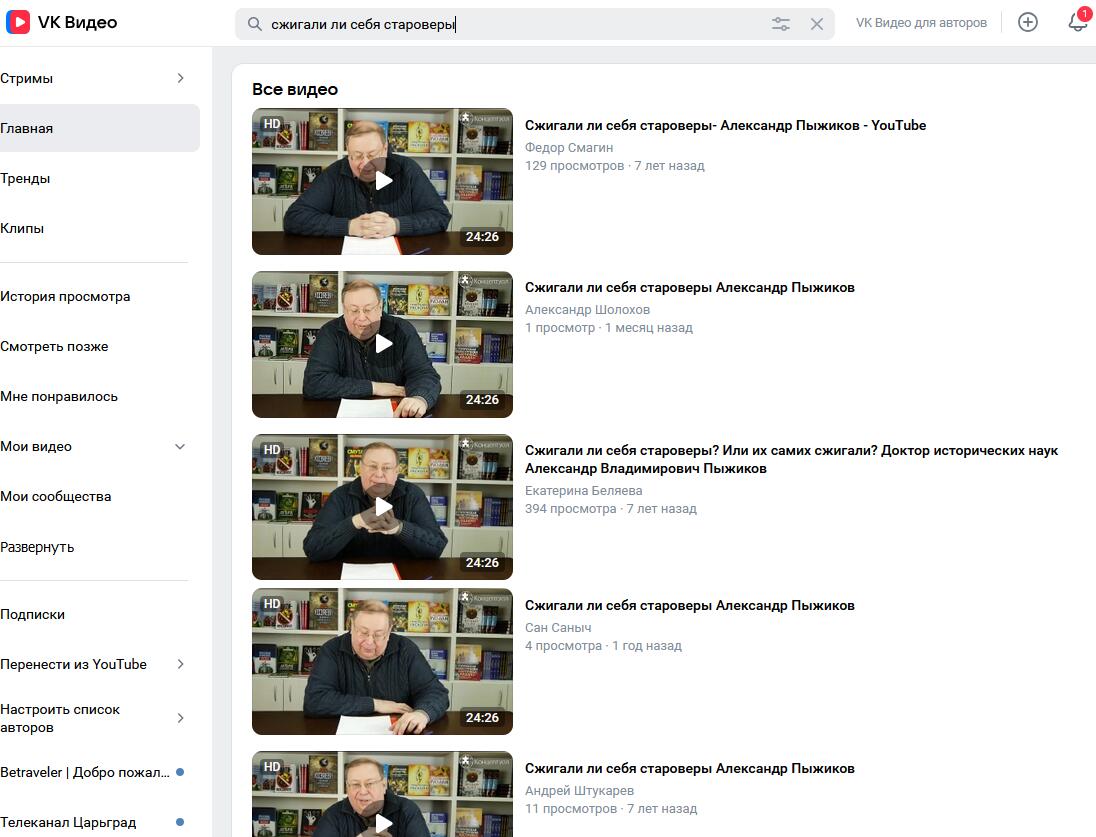1096x837 pixels.
Task: Open Смотреть позже list
Action: 54,346
